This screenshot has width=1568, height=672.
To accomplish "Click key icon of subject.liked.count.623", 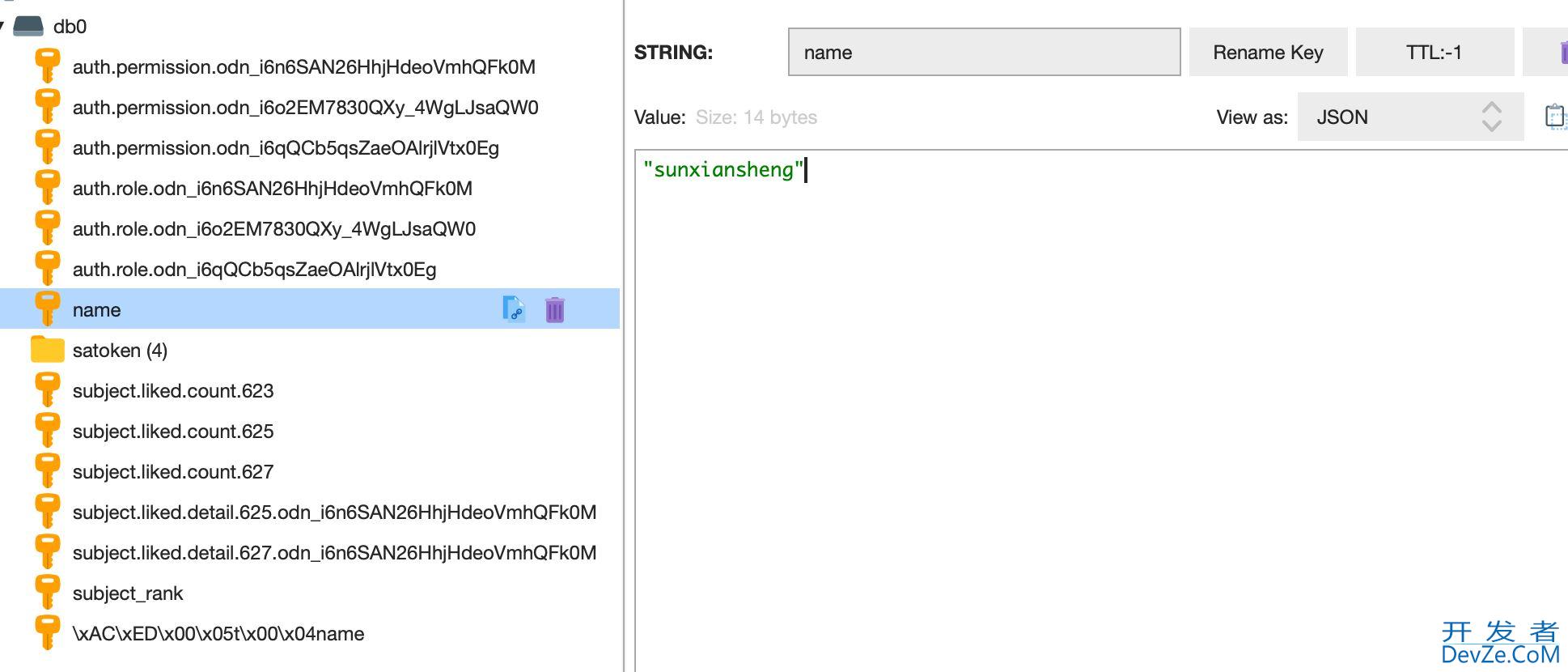I will [47, 390].
